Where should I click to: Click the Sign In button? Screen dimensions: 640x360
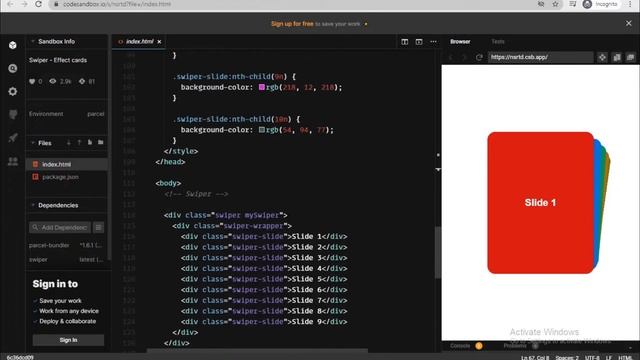pos(68,340)
